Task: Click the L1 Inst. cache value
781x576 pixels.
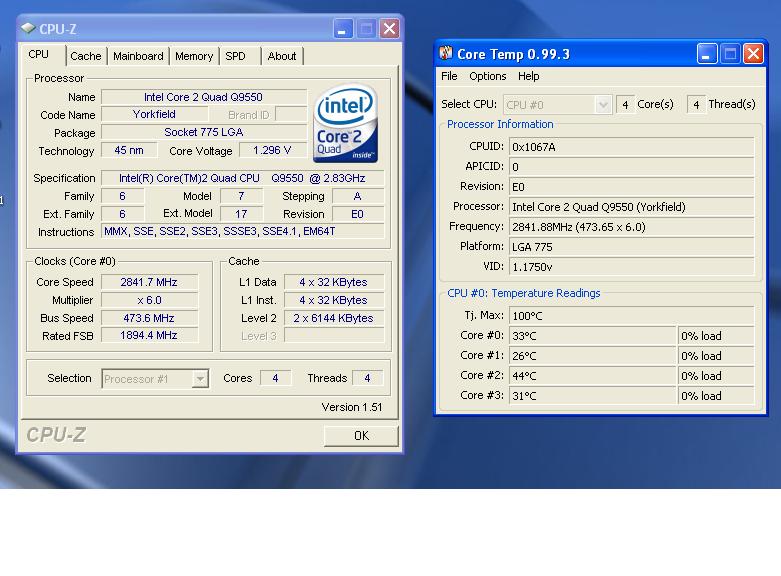Action: (334, 300)
